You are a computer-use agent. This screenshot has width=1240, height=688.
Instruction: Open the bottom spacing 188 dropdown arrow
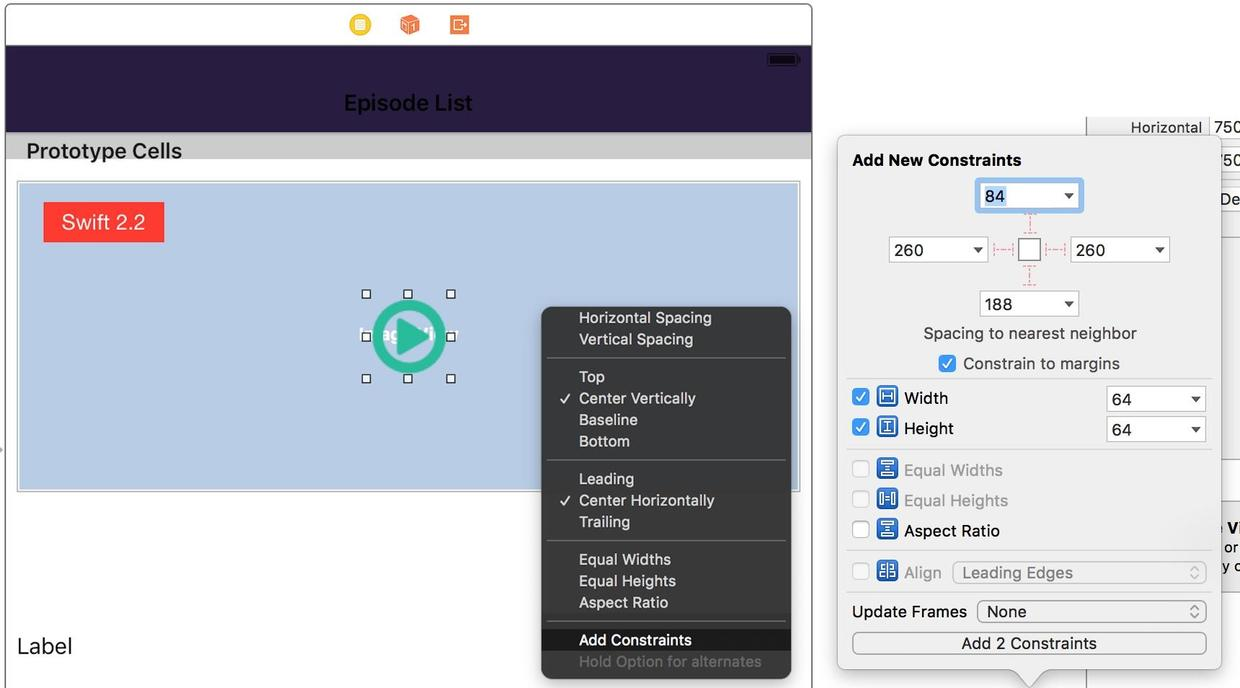pyautogui.click(x=1068, y=304)
